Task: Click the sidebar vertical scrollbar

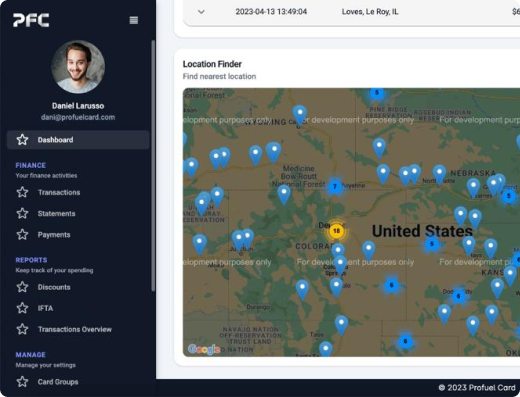Action: 153,166
